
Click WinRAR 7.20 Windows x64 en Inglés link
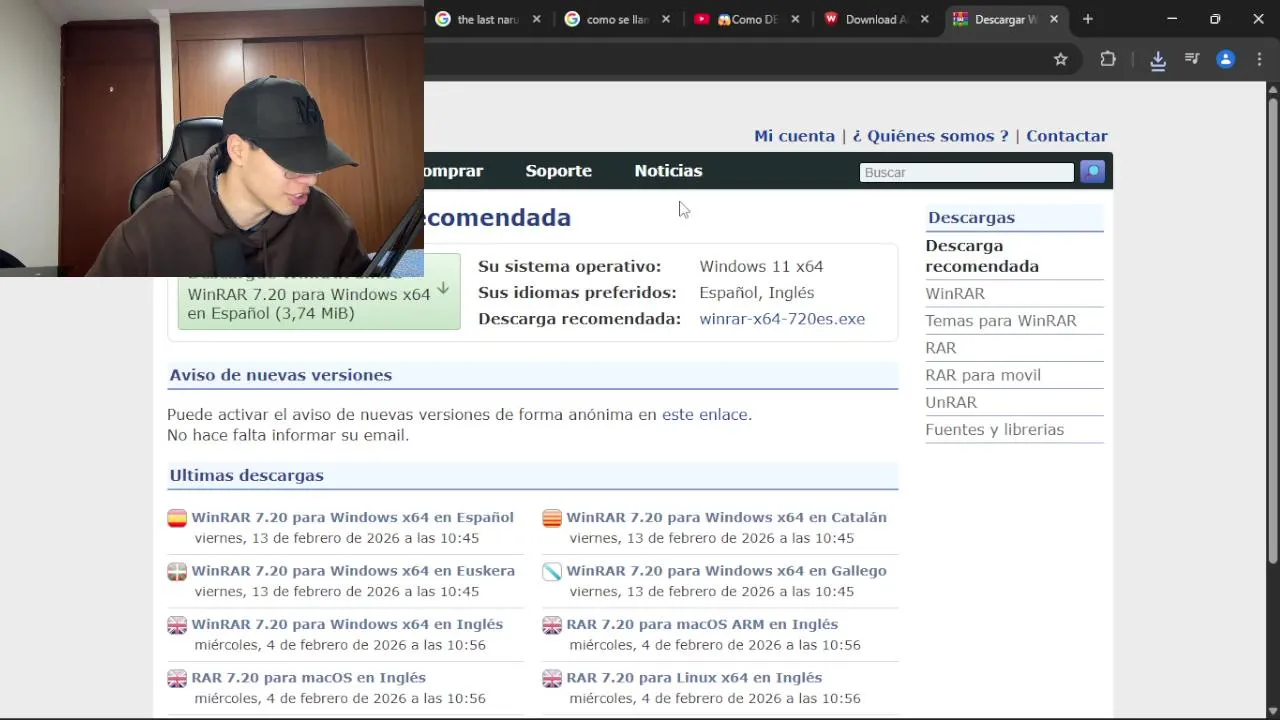point(347,624)
